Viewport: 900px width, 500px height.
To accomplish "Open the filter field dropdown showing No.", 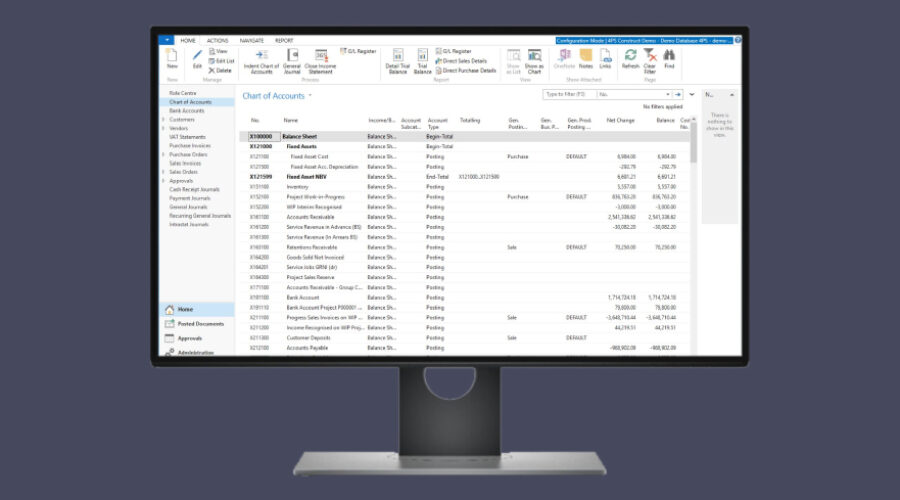I will pos(667,94).
